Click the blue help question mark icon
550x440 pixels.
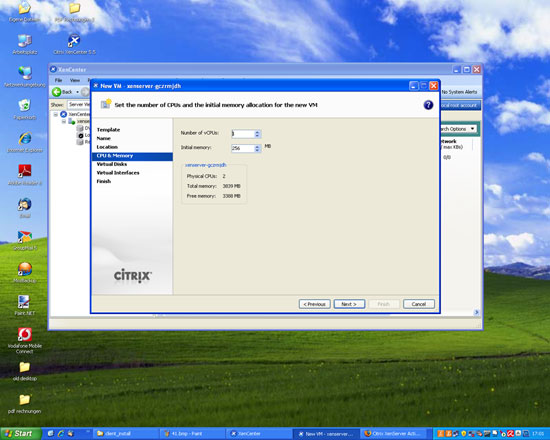[428, 105]
